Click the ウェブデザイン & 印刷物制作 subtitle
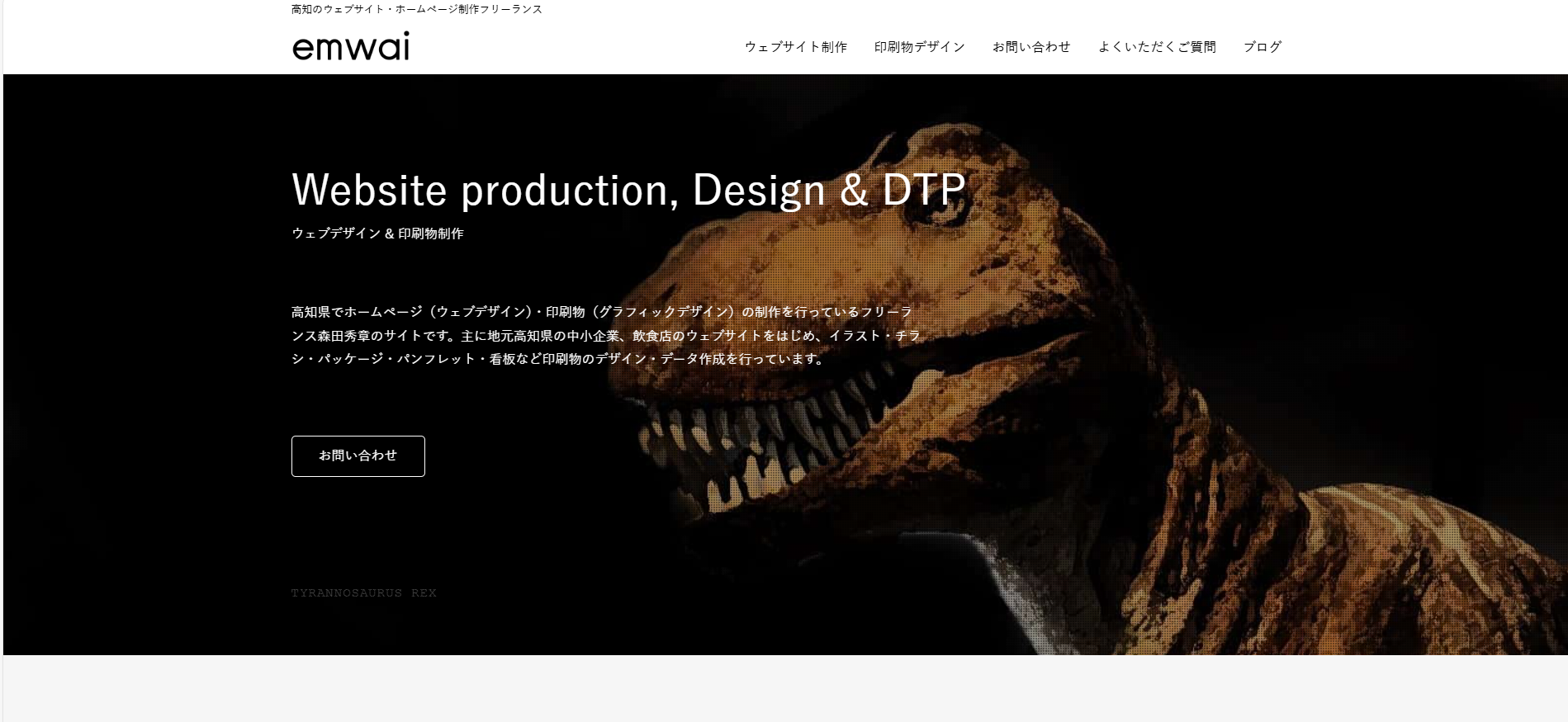1568x722 pixels. tap(377, 234)
